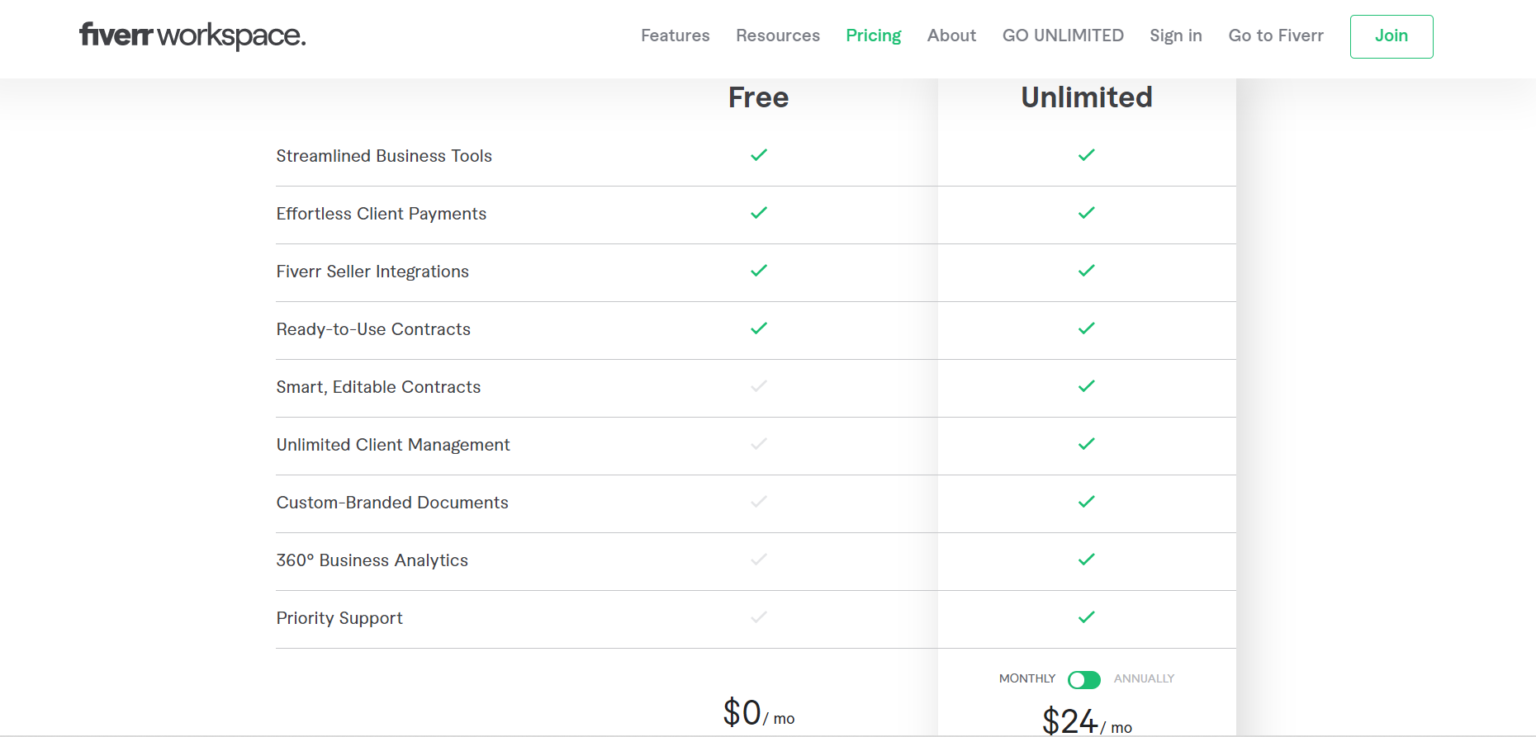This screenshot has width=1536, height=737.
Task: Click the Unlimited checkmark for Unlimited Client Management
Action: [1087, 445]
